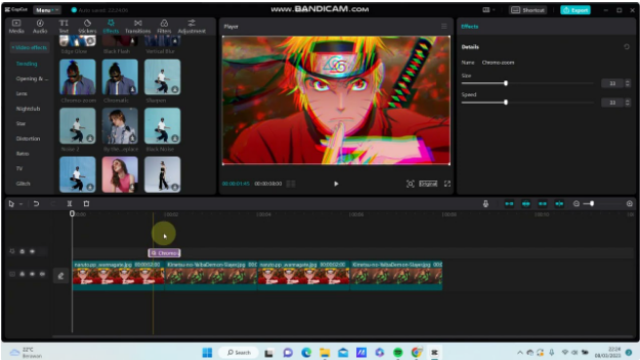Undo the last action
Viewport: 640px width, 360px height.
(36, 204)
